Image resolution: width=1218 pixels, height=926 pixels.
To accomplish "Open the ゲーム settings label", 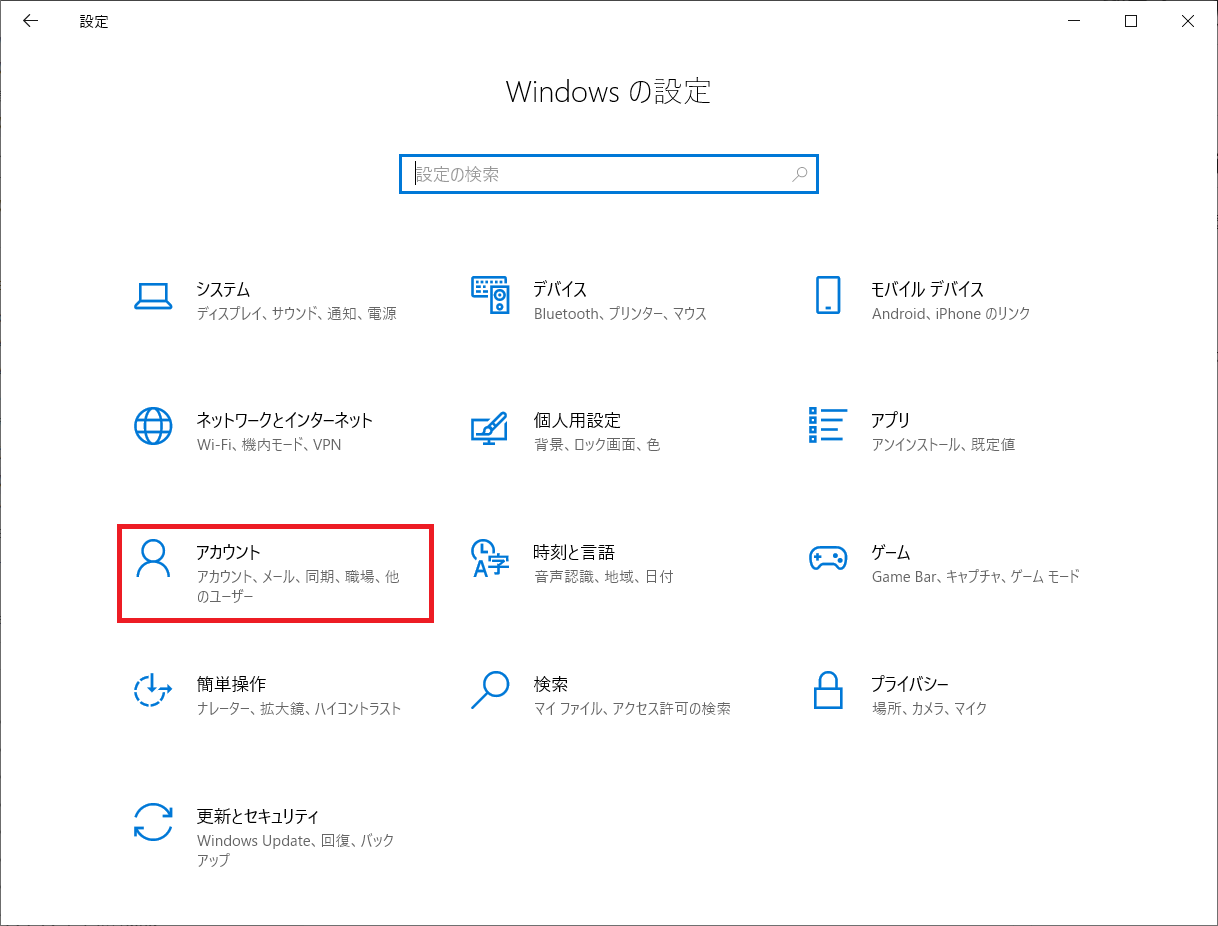I will 890,552.
